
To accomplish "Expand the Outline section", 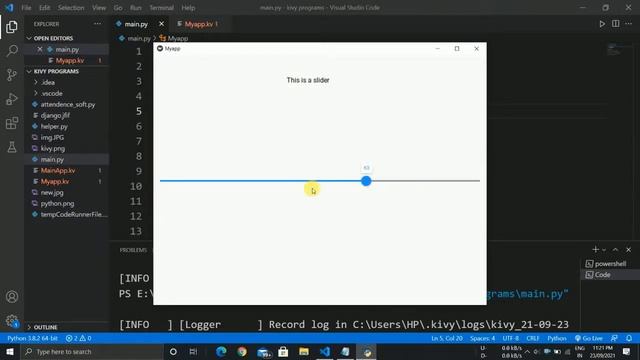I will 45,327.
